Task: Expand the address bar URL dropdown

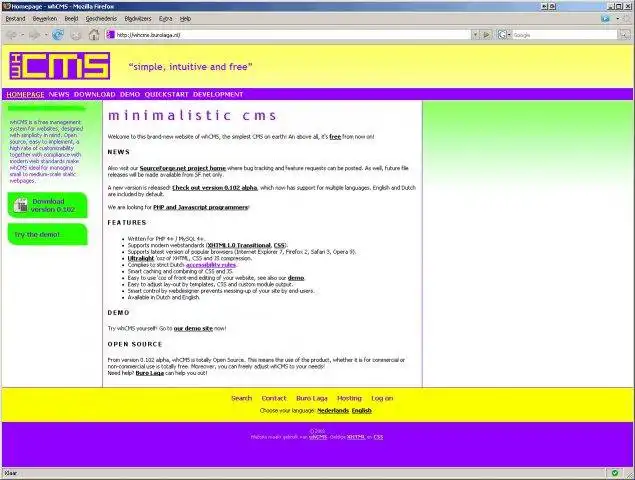Action: pyautogui.click(x=475, y=35)
